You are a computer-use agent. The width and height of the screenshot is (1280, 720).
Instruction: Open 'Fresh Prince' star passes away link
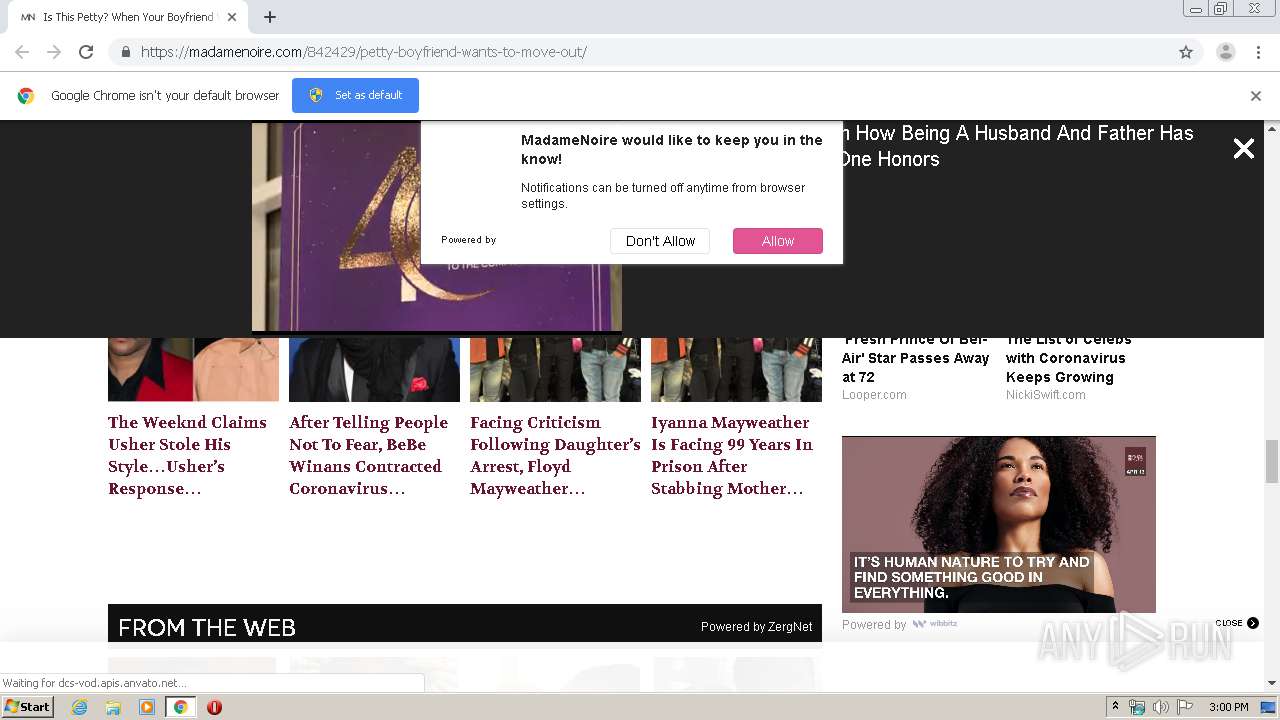click(916, 358)
